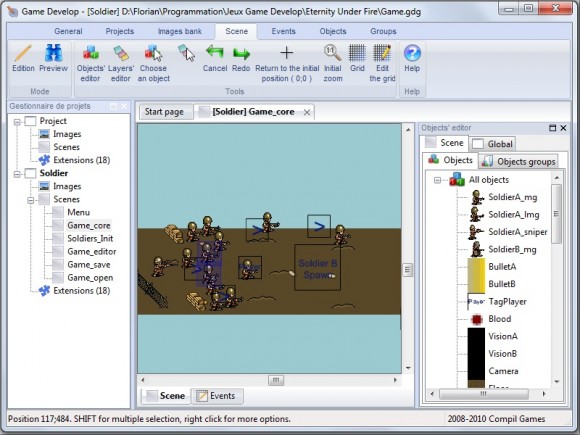
Task: Click the canvas vertical scrollbar thumb
Action: tap(408, 269)
